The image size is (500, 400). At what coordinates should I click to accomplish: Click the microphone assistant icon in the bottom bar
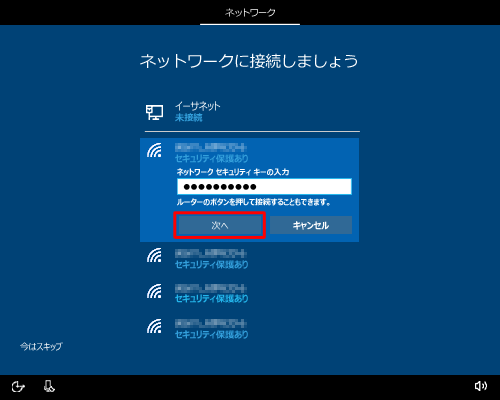[49, 386]
